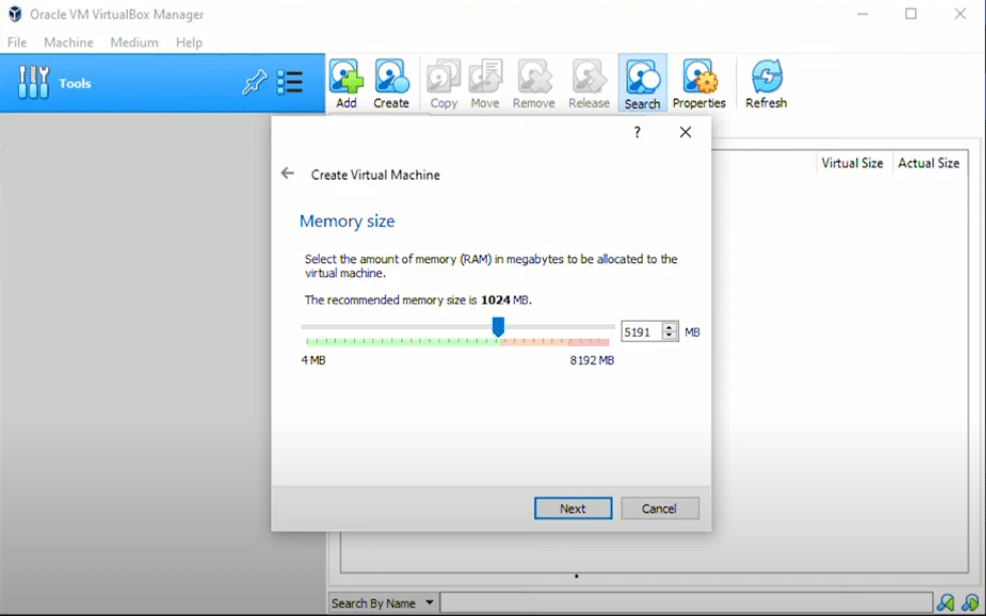Increase memory with spinbox up arrow
Viewport: 986px width, 616px height.
670,327
